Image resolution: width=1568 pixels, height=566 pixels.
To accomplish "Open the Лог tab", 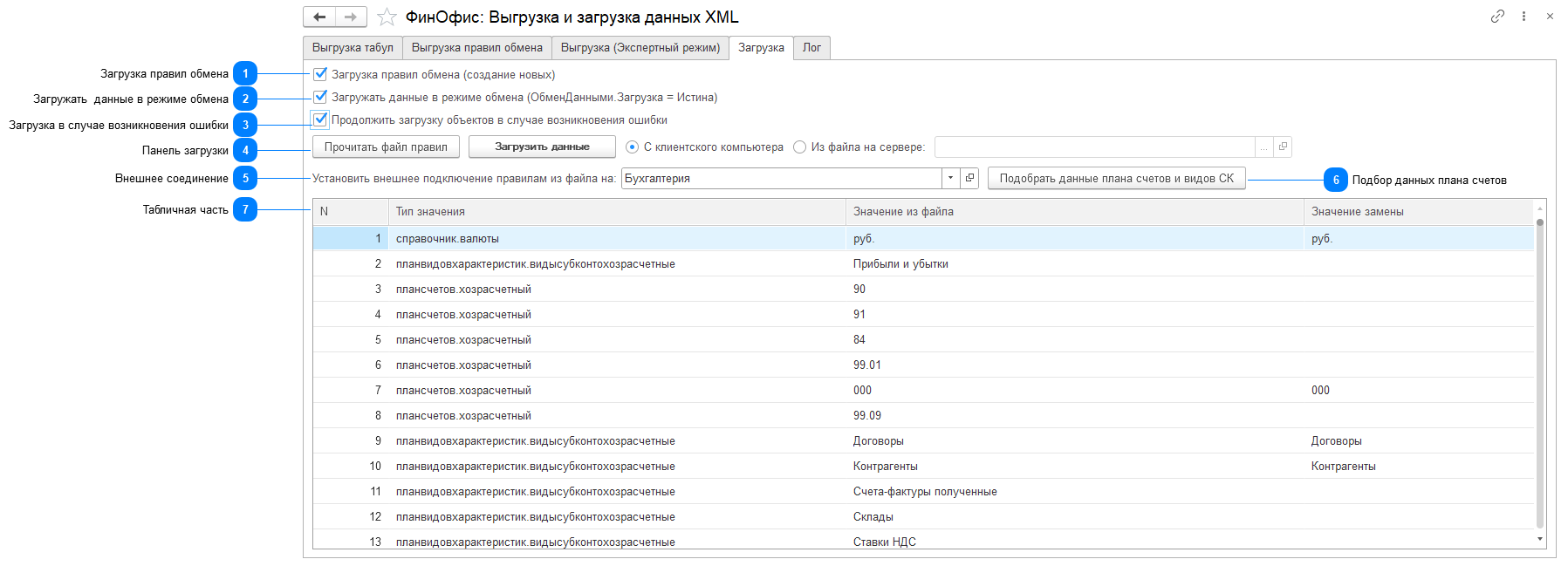I will coord(811,48).
